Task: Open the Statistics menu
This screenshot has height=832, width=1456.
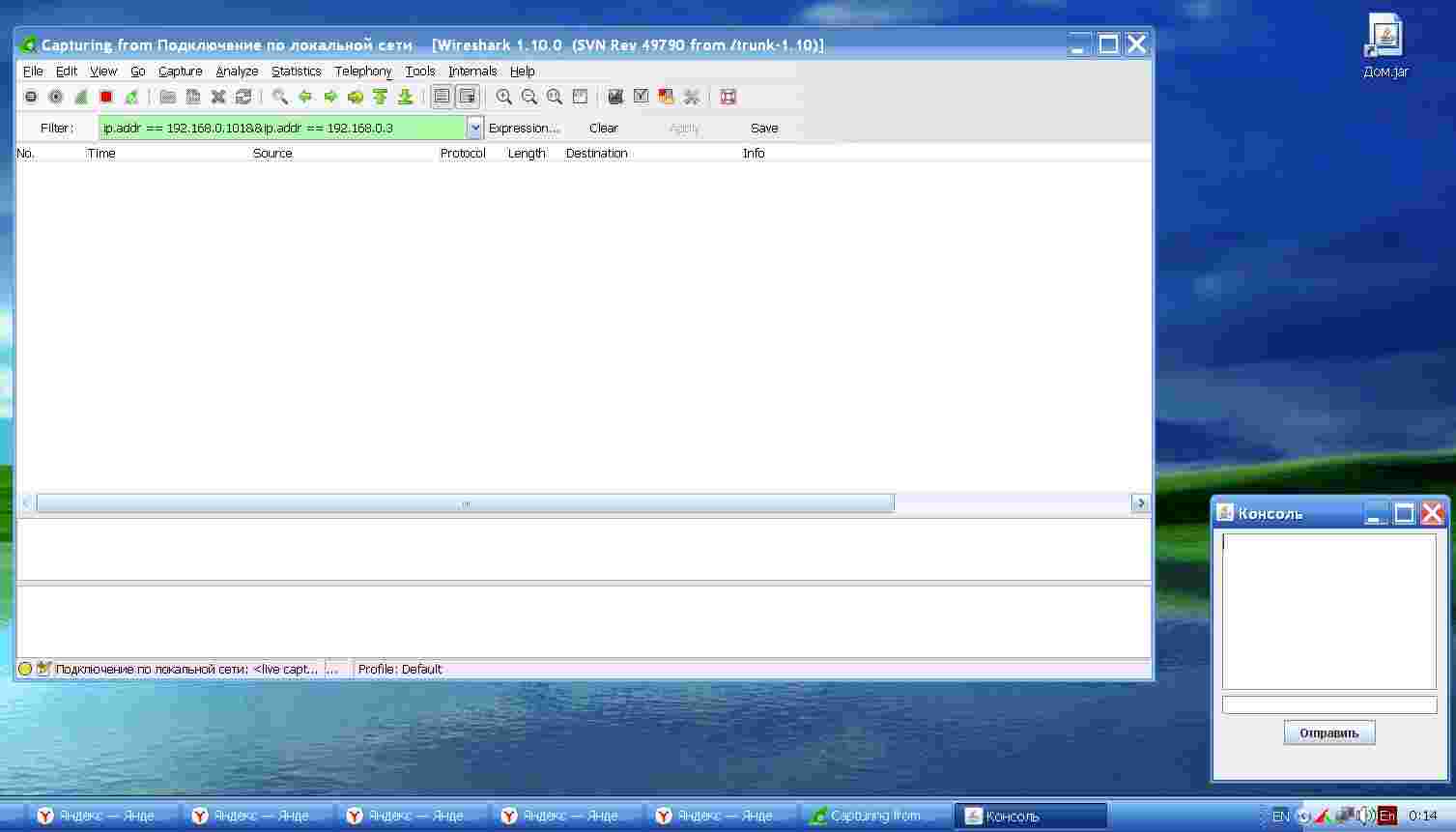Action: coord(296,72)
